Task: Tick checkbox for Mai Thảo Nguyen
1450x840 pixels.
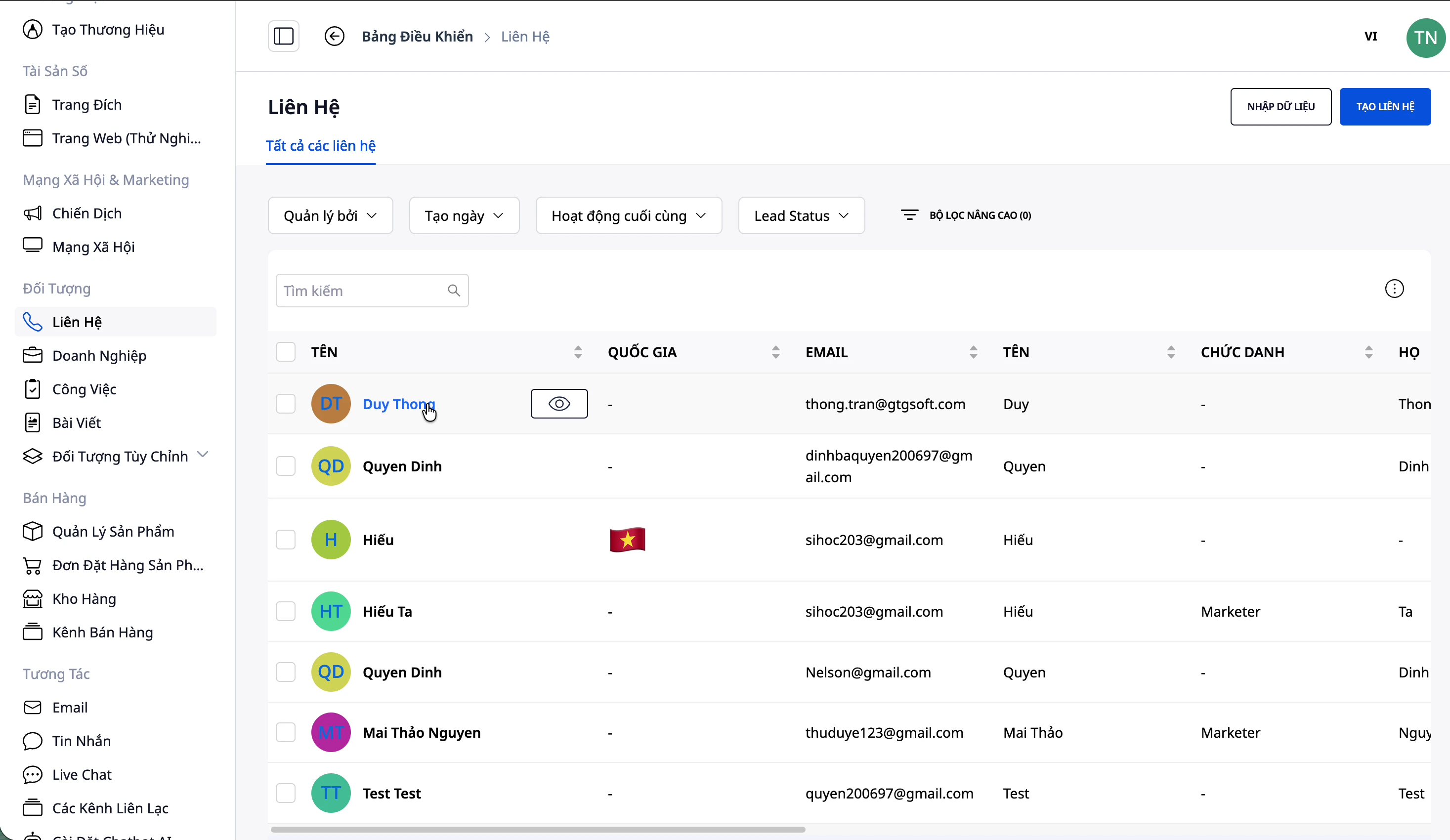Action: click(x=285, y=732)
